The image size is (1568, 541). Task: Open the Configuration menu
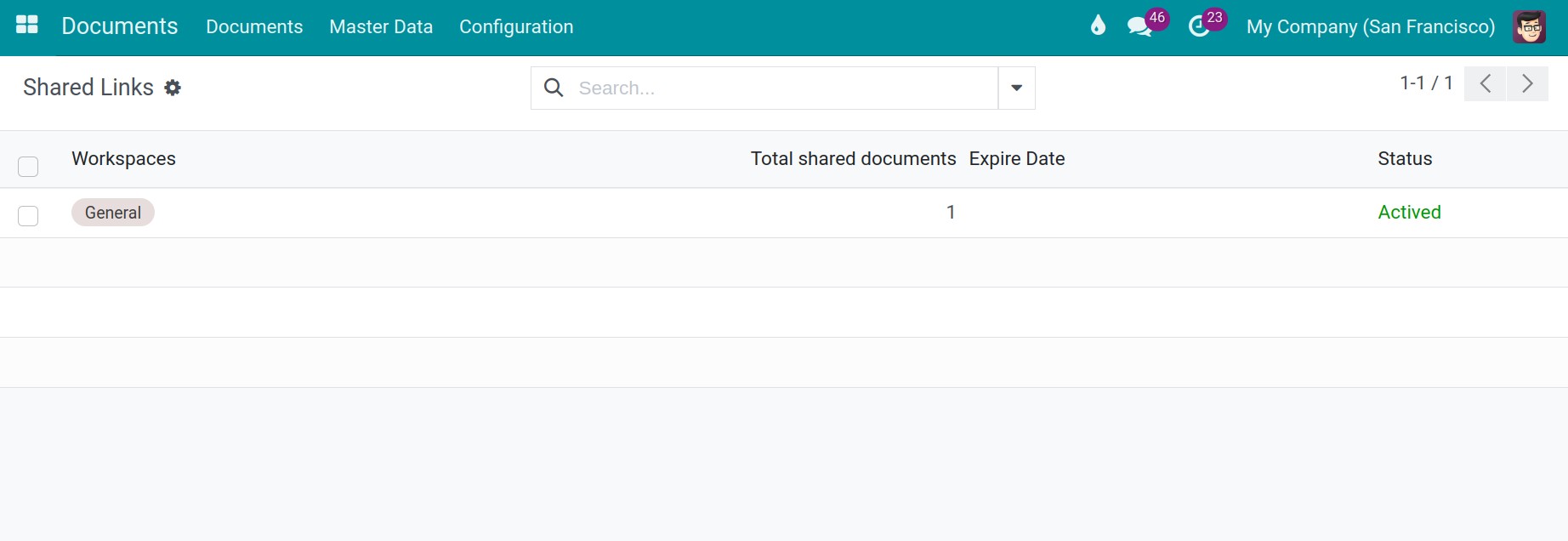point(516,26)
